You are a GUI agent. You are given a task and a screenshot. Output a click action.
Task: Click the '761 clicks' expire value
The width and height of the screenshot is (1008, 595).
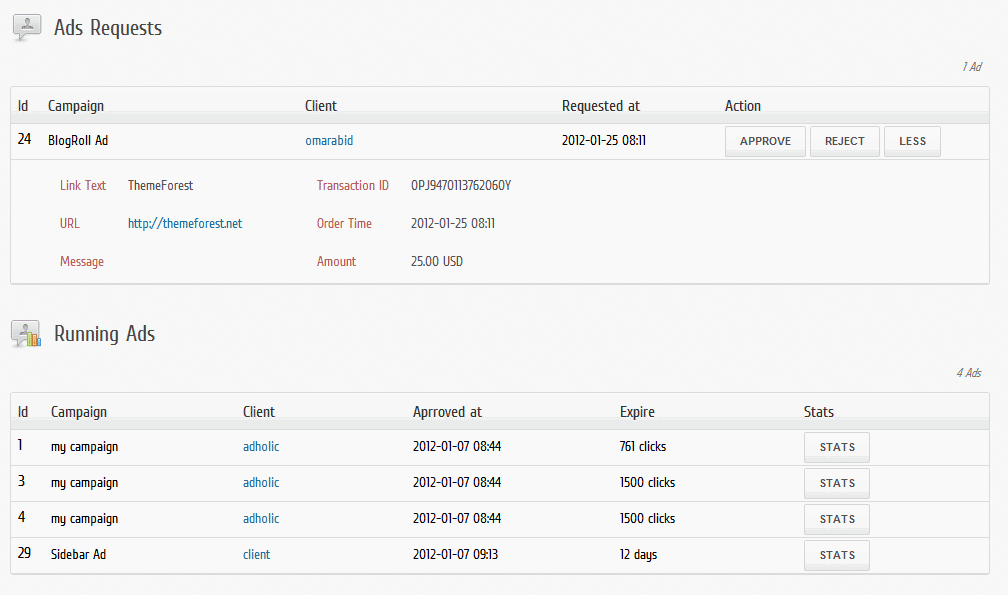coord(643,447)
